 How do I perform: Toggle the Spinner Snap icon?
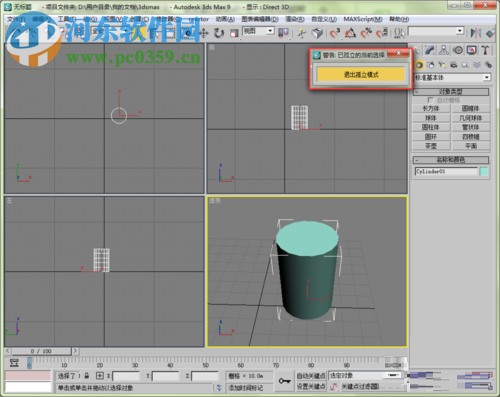tap(382, 33)
